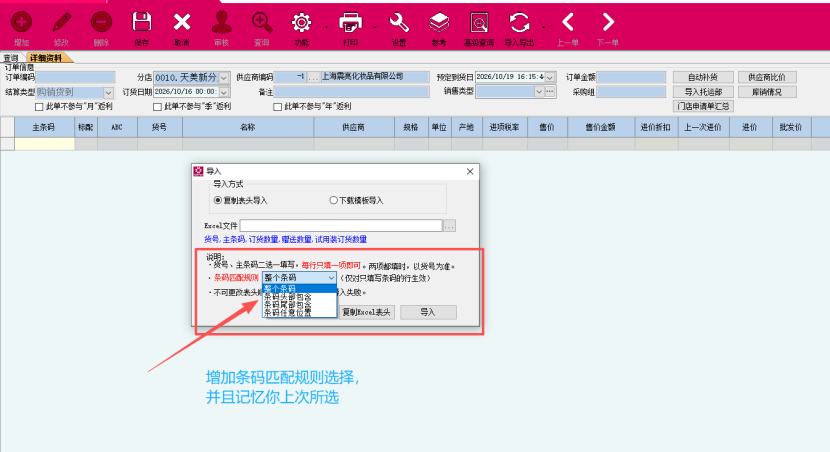
Task: Click the 供应商 column header
Action: pyautogui.click(x=354, y=127)
